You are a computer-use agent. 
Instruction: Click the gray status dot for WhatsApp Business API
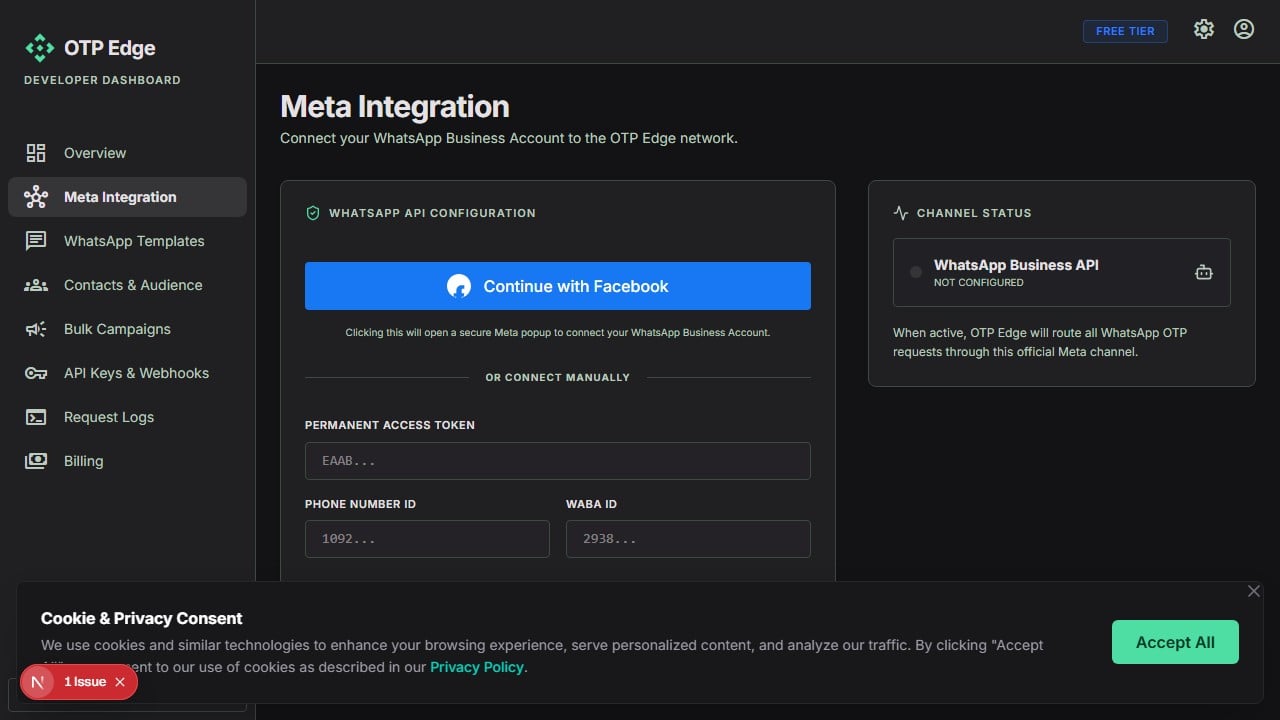[916, 272]
